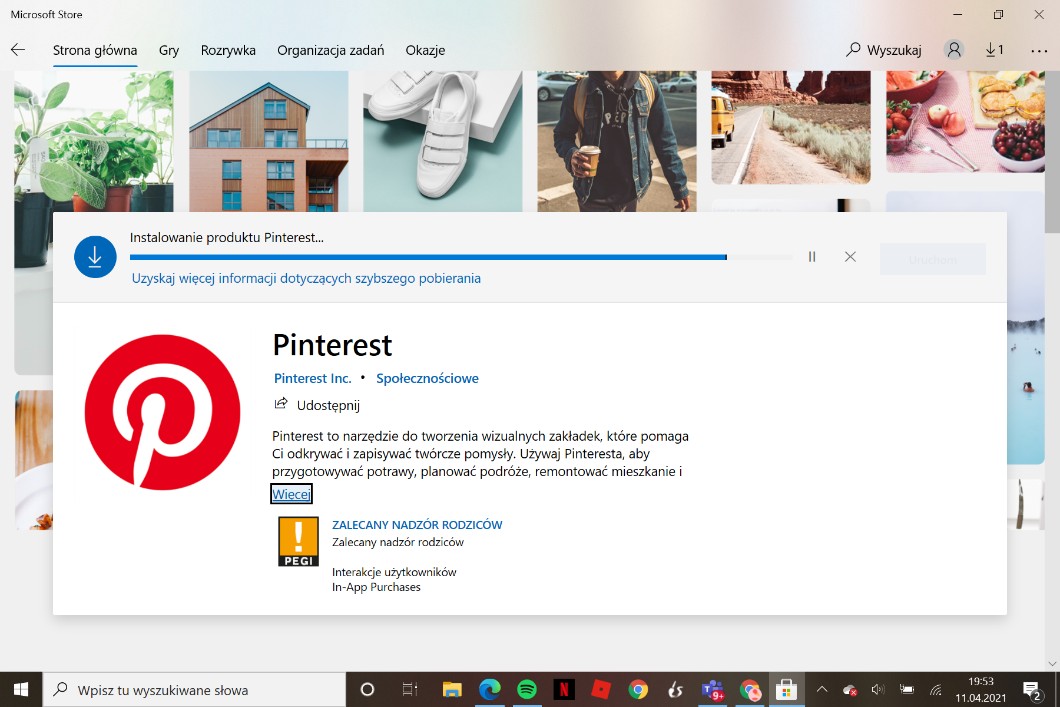1060x707 pixels.
Task: Select the Okazje tab
Action: 425,50
